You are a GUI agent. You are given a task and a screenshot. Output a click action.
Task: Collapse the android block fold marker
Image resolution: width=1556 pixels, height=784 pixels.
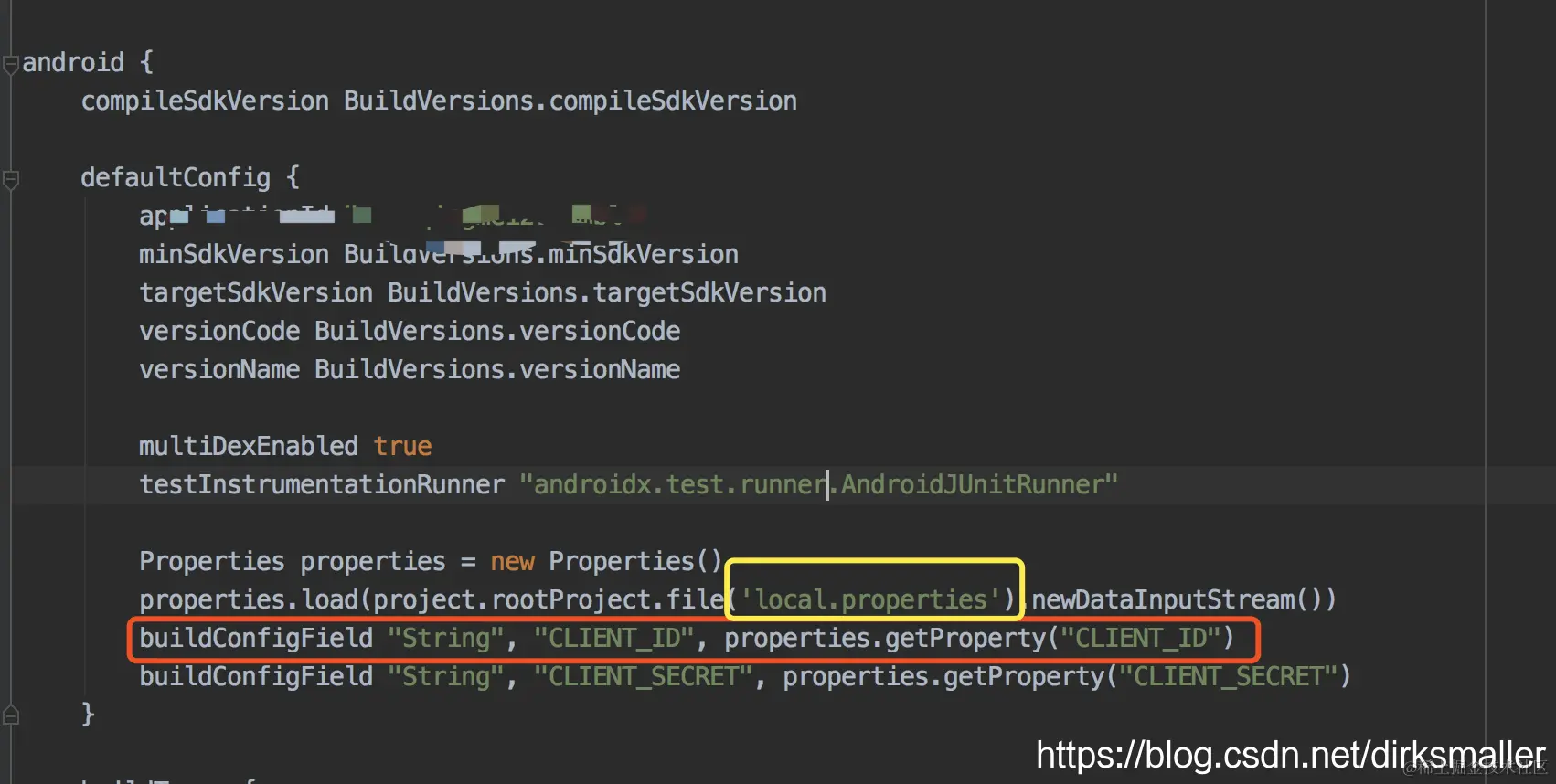click(11, 65)
